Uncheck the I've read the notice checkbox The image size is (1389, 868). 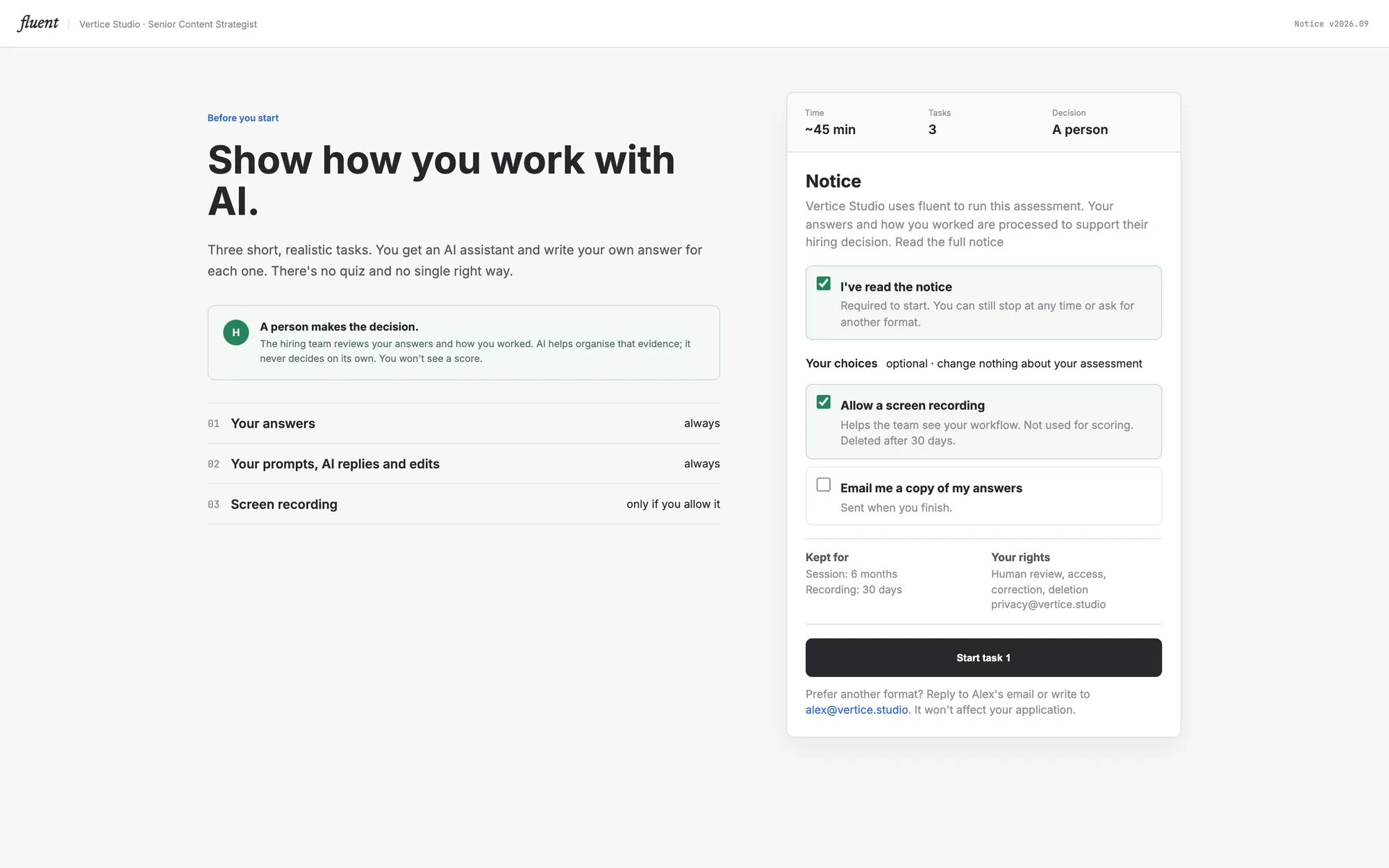click(x=824, y=283)
